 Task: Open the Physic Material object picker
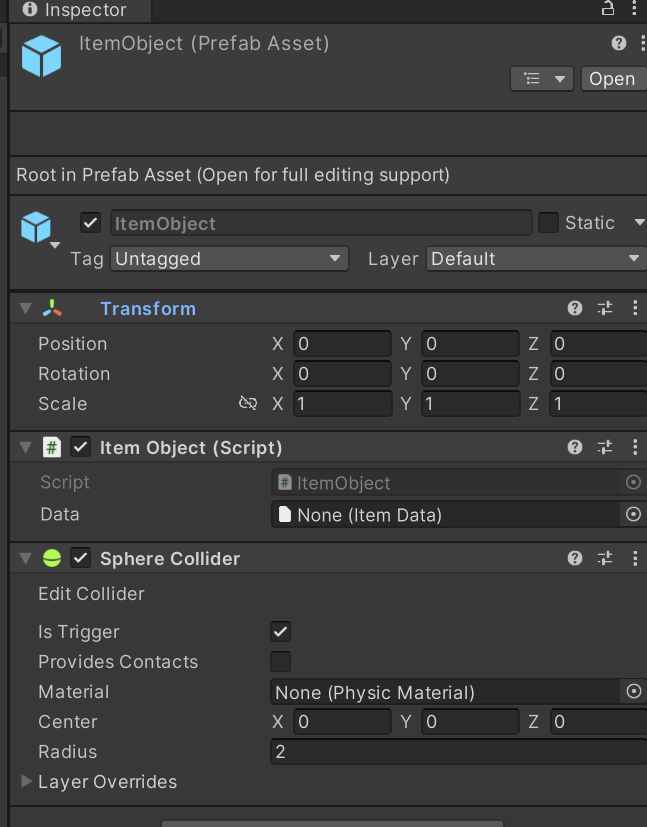coord(633,691)
